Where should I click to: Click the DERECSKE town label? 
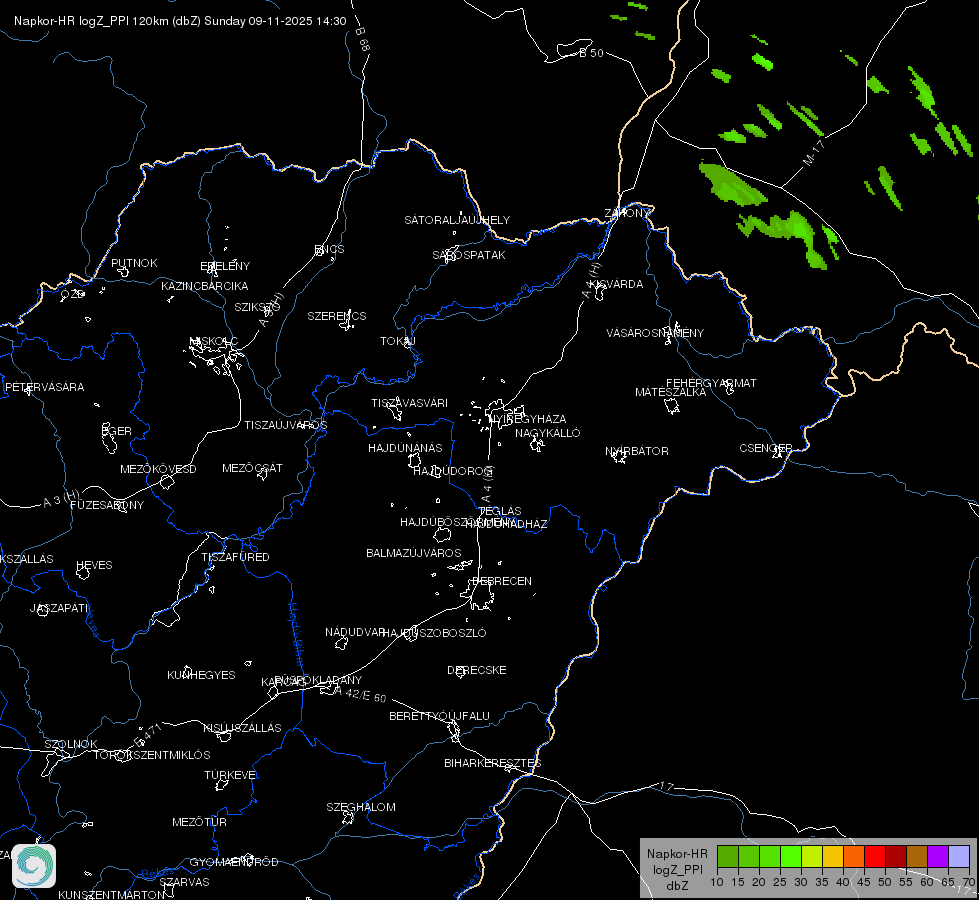(476, 670)
